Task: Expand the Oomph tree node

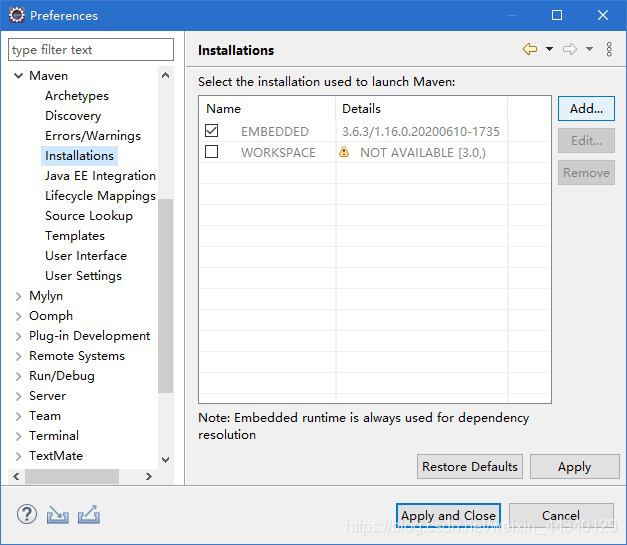Action: pyautogui.click(x=18, y=316)
